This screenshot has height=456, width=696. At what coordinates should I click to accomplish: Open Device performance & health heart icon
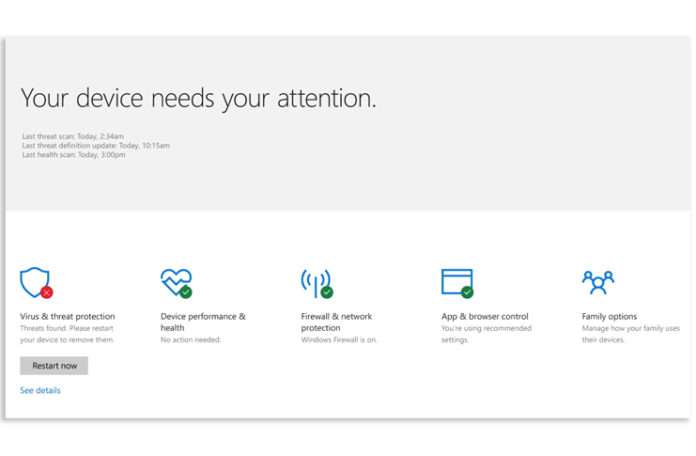pyautogui.click(x=175, y=283)
